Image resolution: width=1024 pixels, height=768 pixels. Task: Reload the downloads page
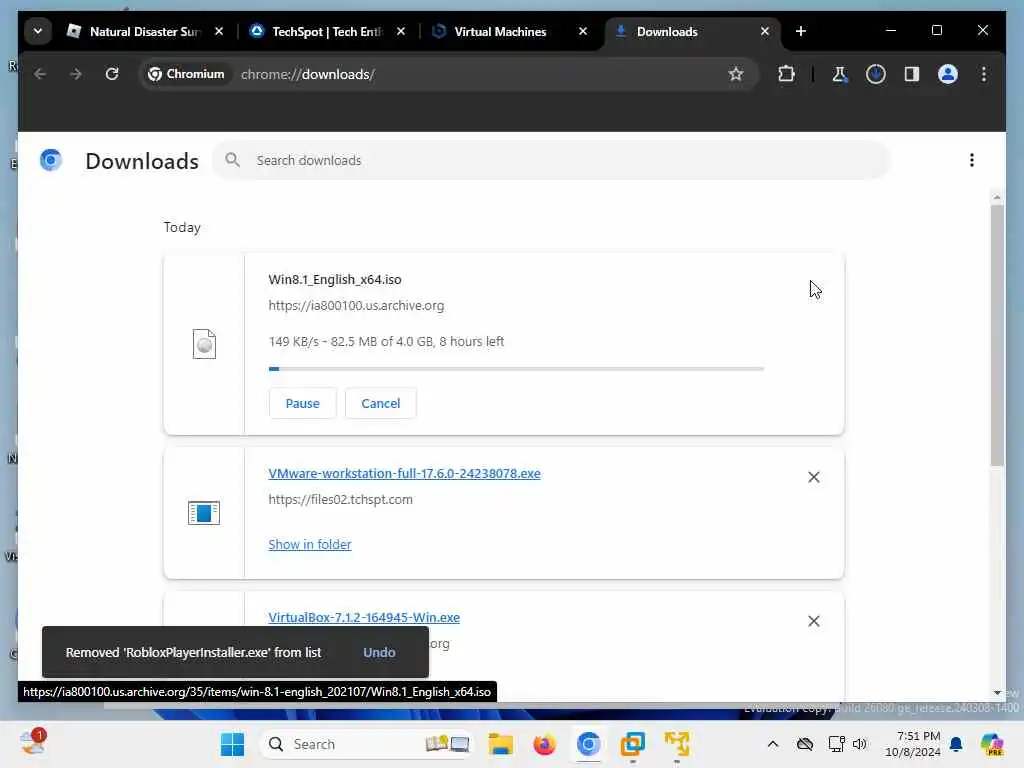[112, 74]
